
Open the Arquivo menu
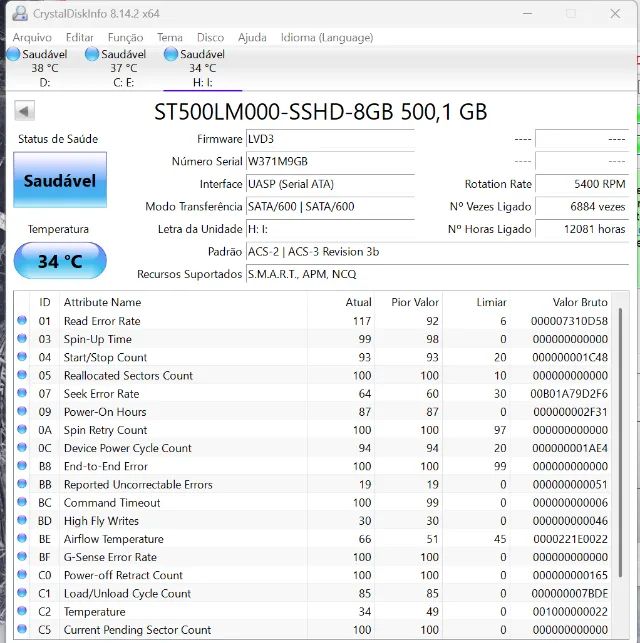32,38
